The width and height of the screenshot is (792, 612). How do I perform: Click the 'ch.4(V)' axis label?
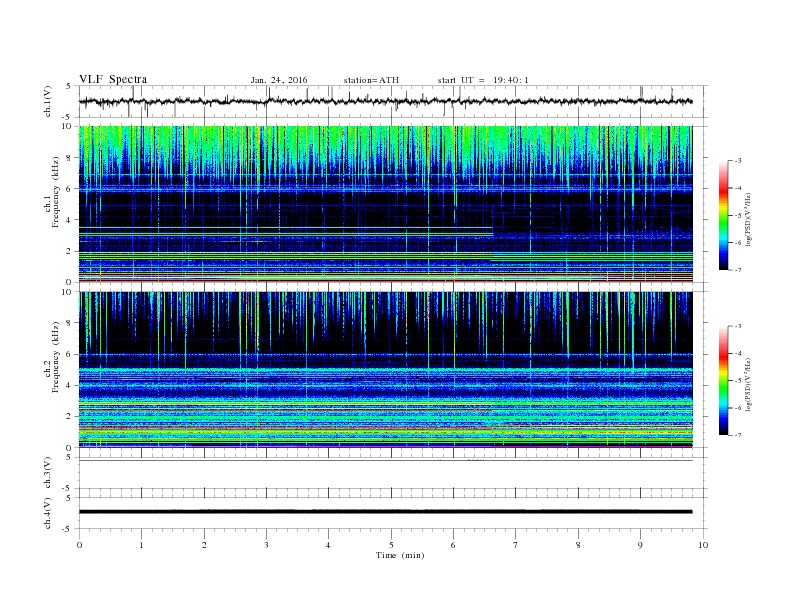tap(48, 513)
